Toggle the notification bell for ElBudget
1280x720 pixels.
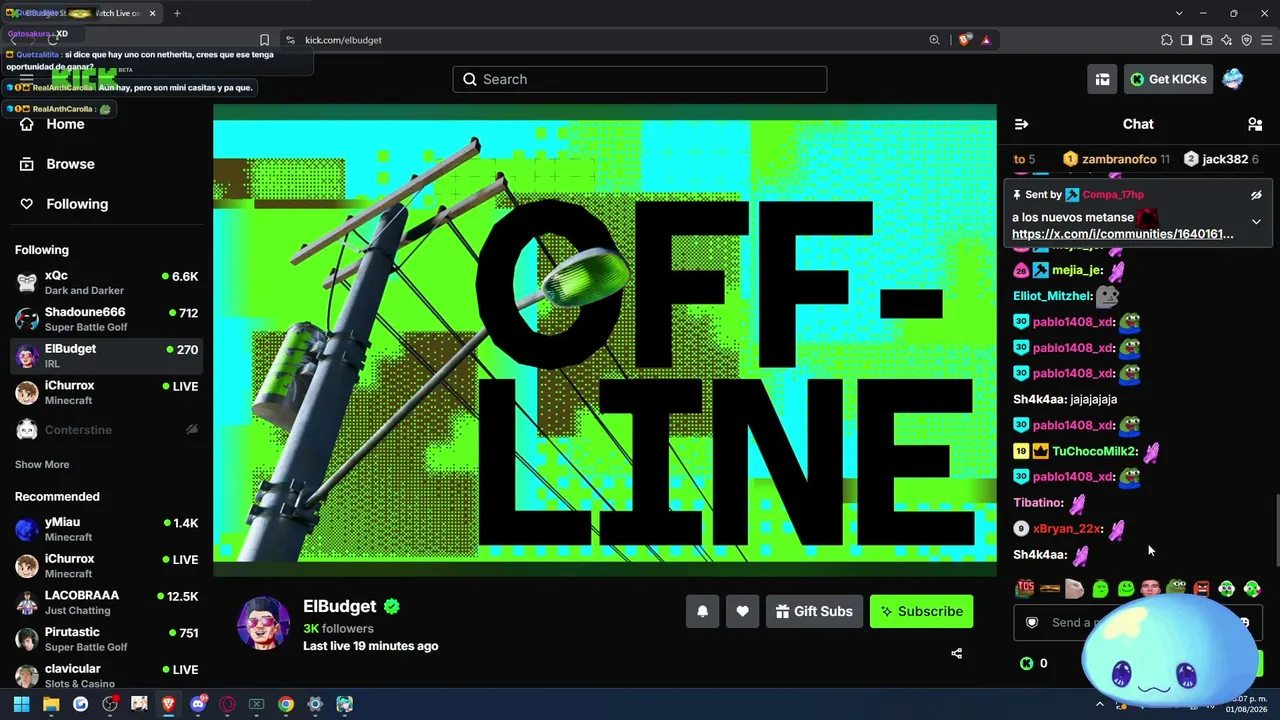pos(702,611)
